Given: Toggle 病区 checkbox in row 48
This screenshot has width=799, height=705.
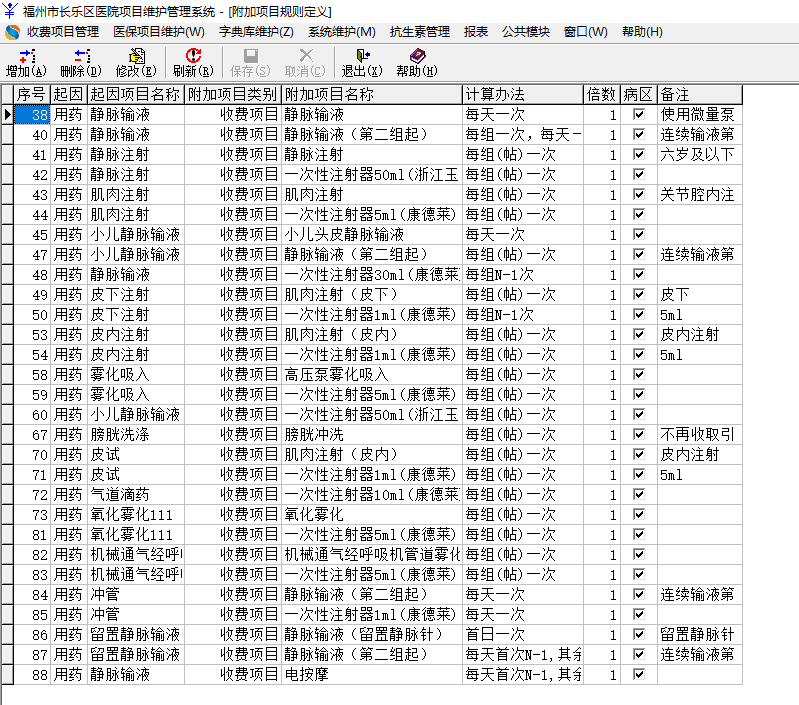Looking at the screenshot, I should point(638,274).
